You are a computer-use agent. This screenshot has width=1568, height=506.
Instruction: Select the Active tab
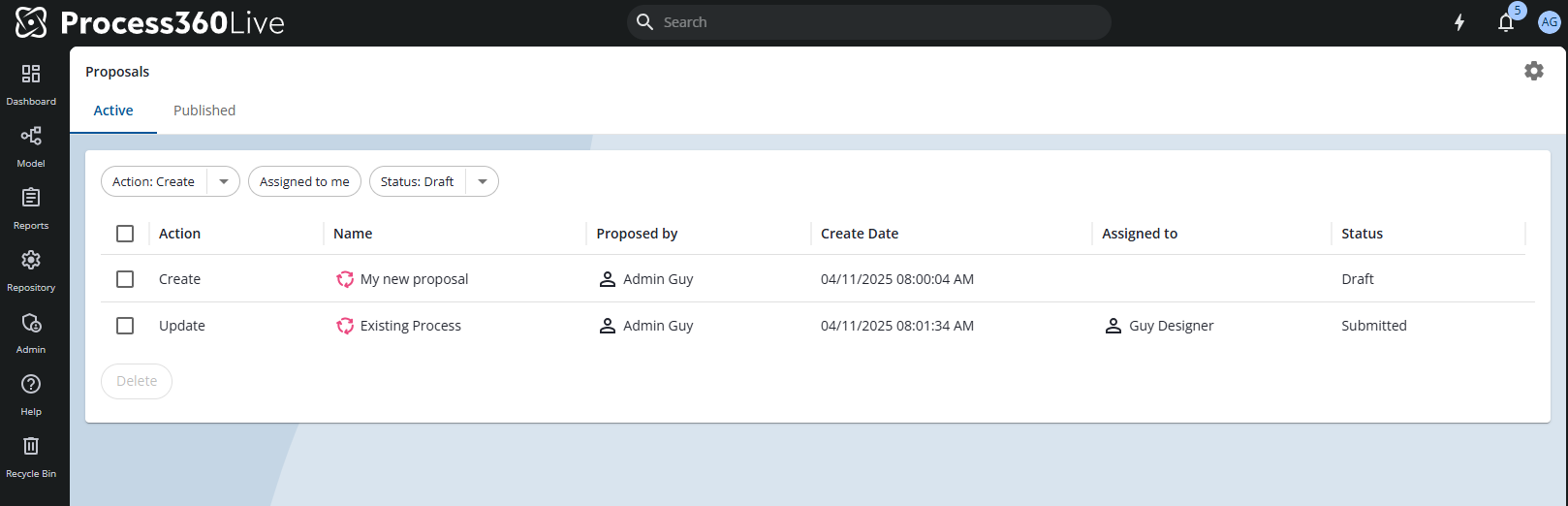113,111
